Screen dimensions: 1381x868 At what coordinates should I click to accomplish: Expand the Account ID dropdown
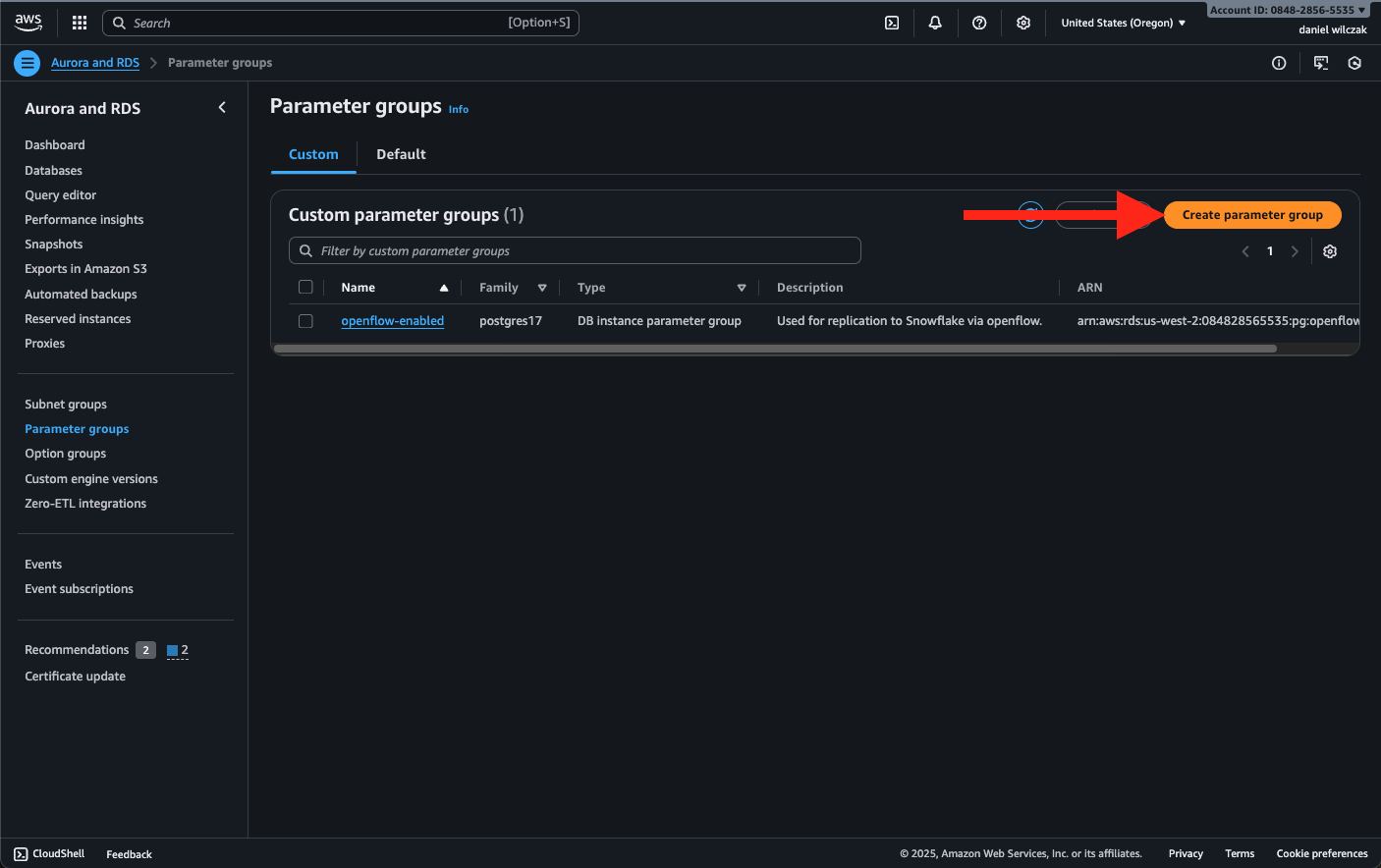[1287, 10]
